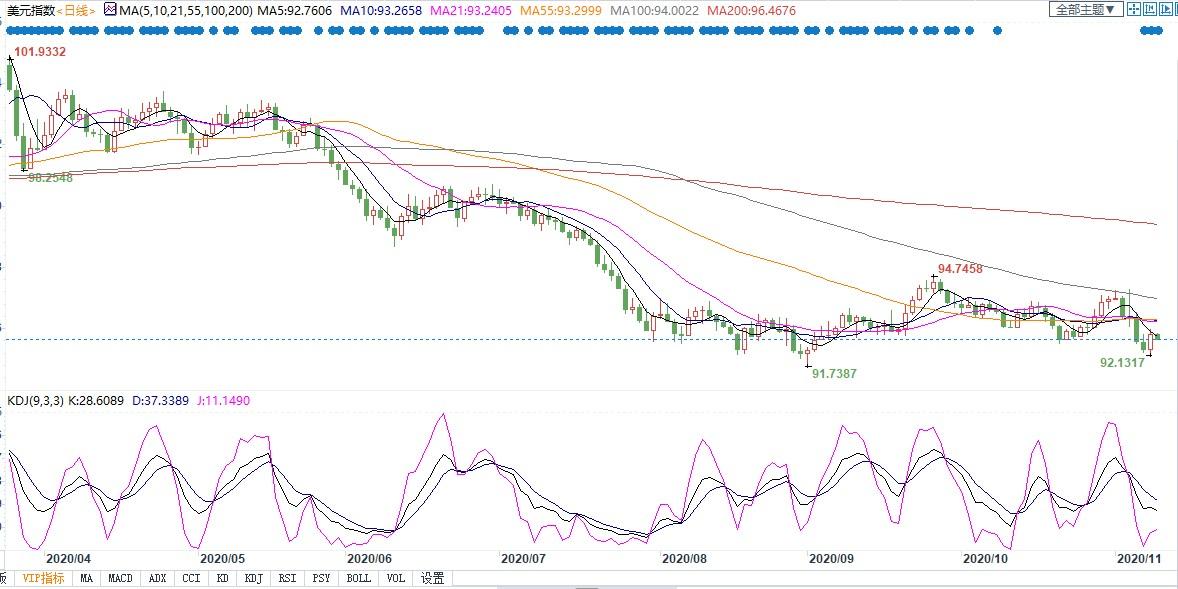Select the MA indicator tab
The width and height of the screenshot is (1178, 589).
(86, 578)
